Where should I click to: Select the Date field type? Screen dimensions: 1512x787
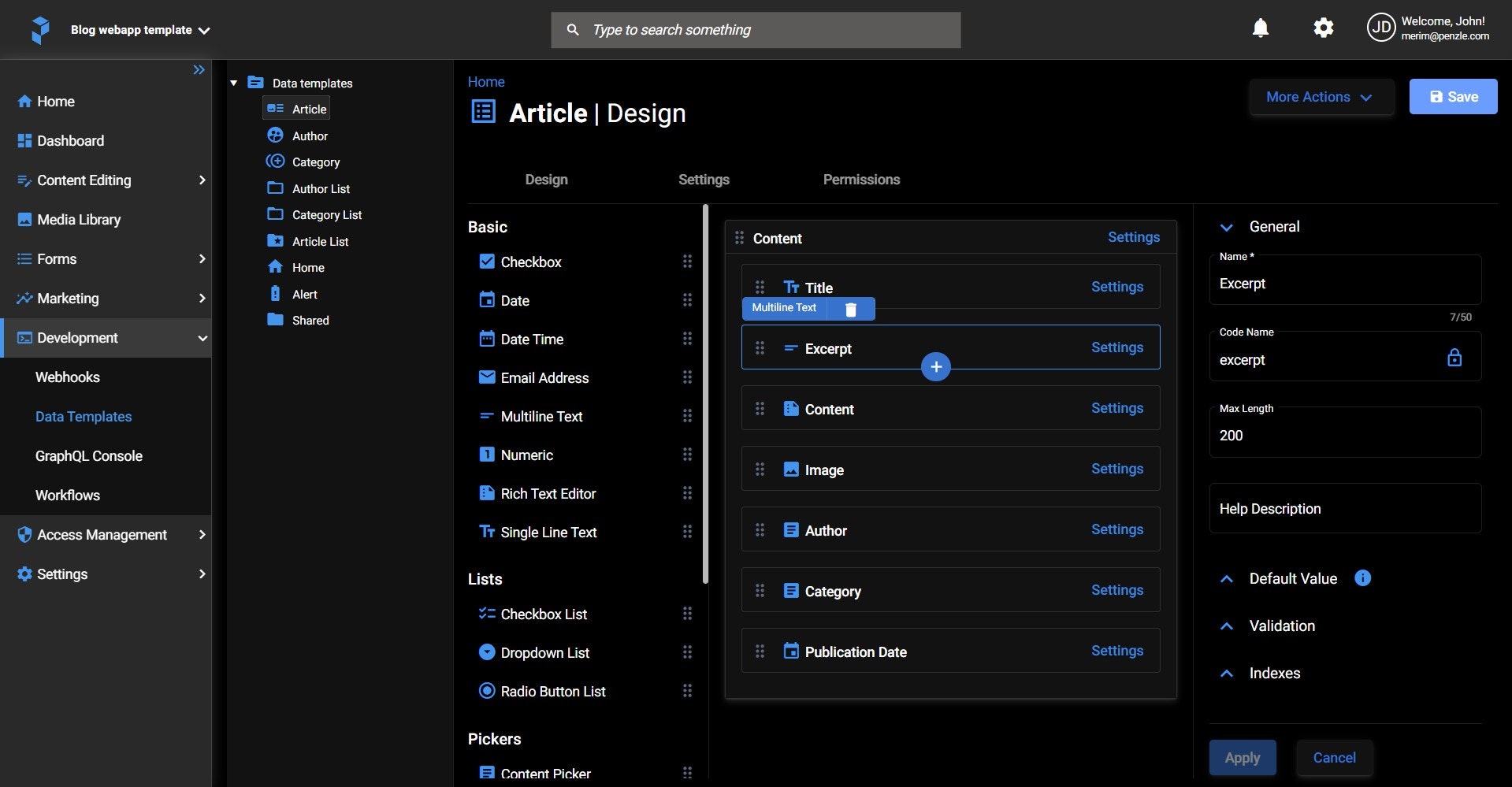pyautogui.click(x=504, y=300)
